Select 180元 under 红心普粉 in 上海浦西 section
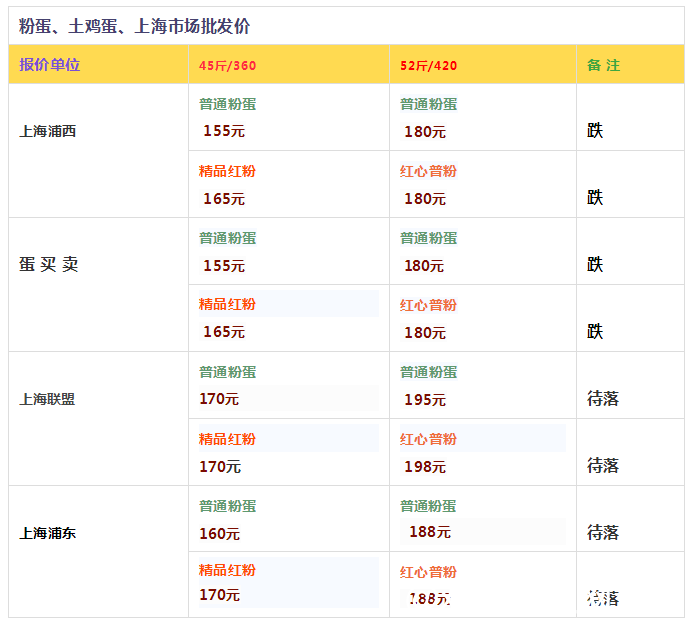 point(425,199)
